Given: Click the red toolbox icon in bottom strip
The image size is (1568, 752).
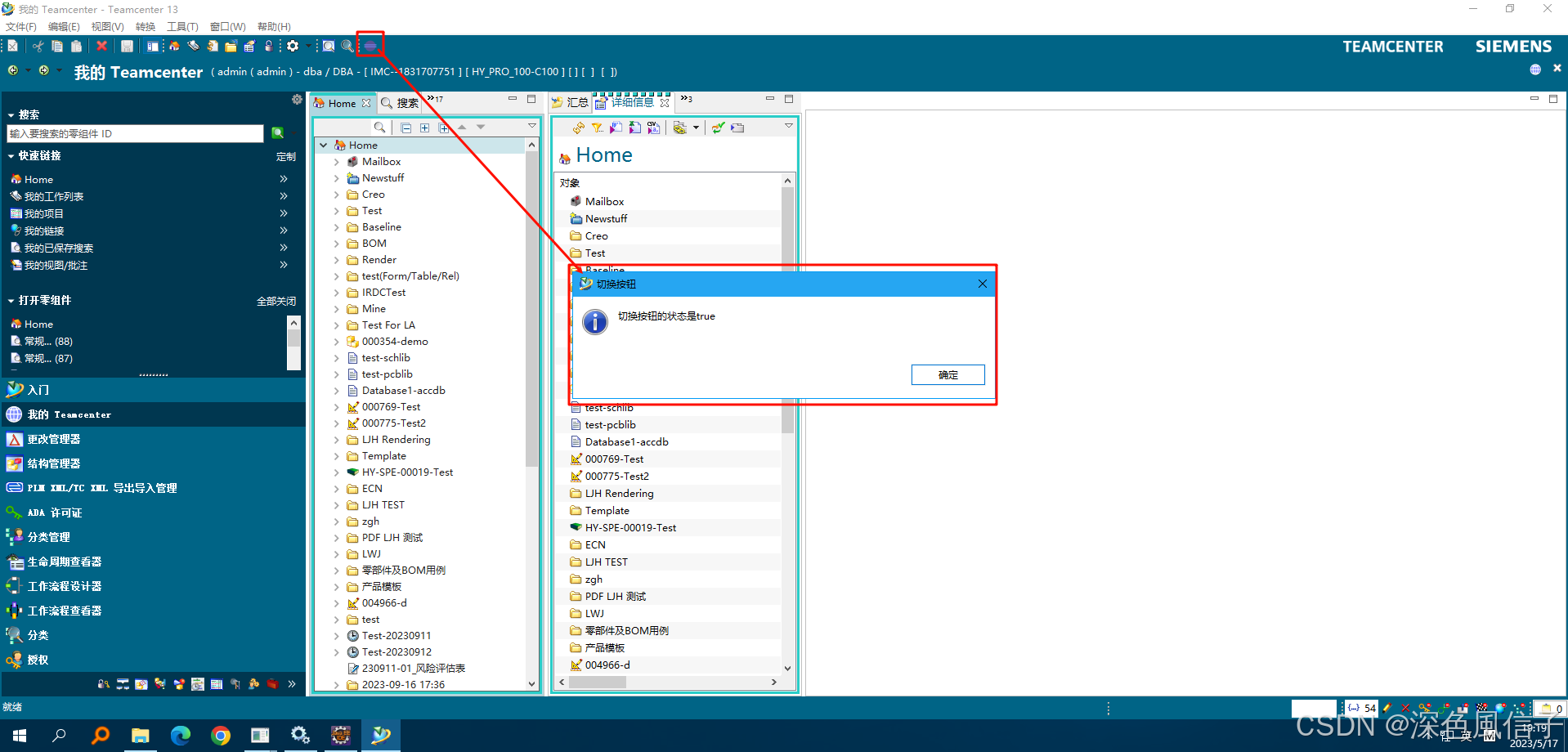Looking at the screenshot, I should 272,684.
